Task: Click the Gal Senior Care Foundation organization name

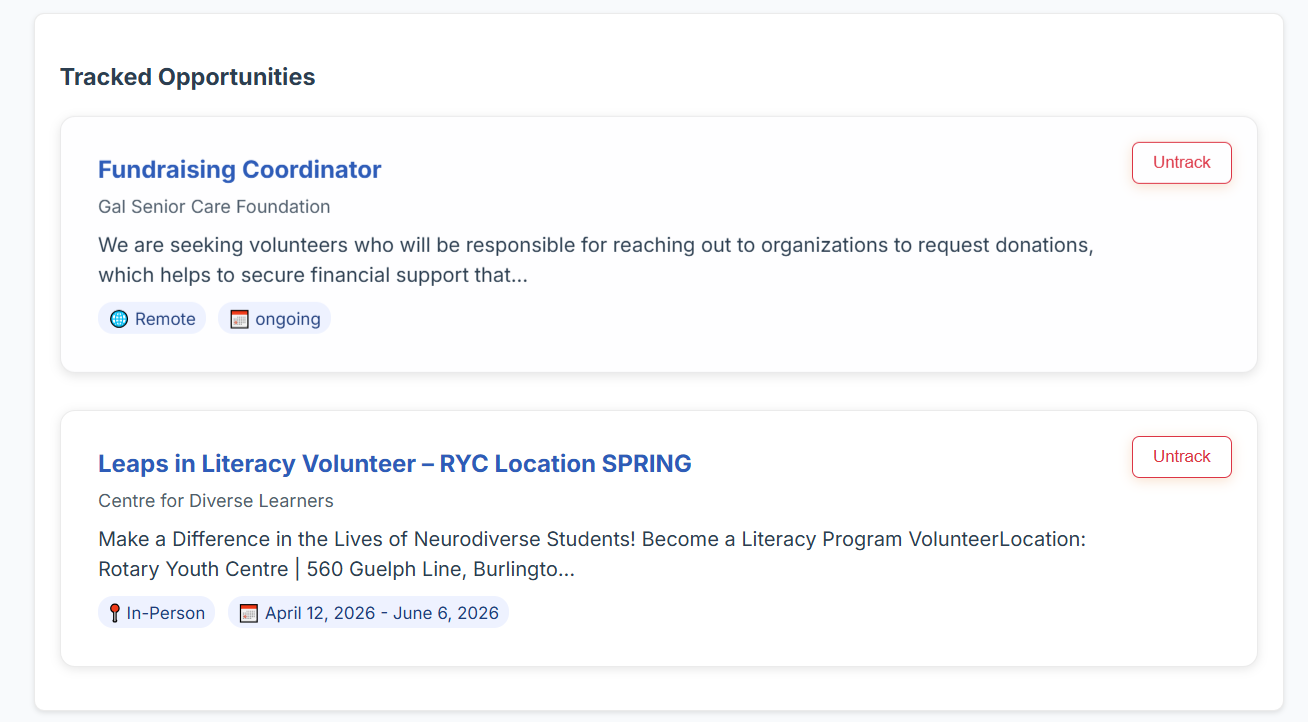Action: tap(214, 207)
